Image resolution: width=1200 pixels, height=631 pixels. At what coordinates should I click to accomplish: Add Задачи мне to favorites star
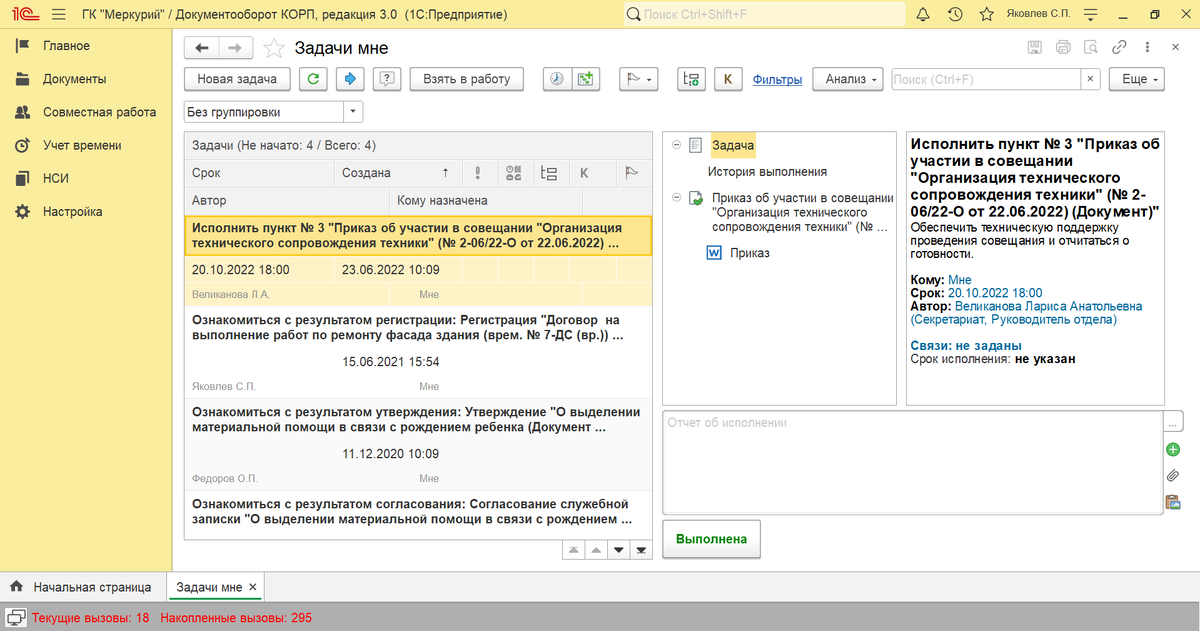(274, 48)
